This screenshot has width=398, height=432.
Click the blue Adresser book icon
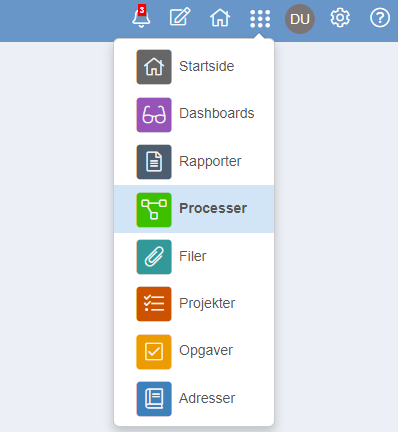tap(154, 399)
